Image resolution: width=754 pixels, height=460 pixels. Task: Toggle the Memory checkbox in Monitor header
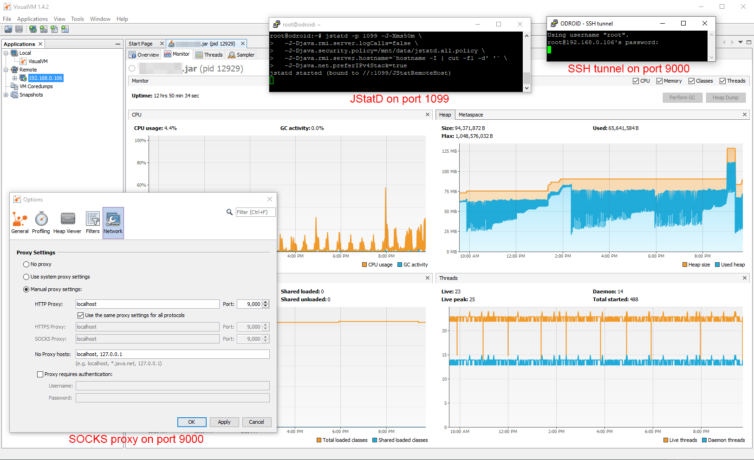pyautogui.click(x=659, y=81)
